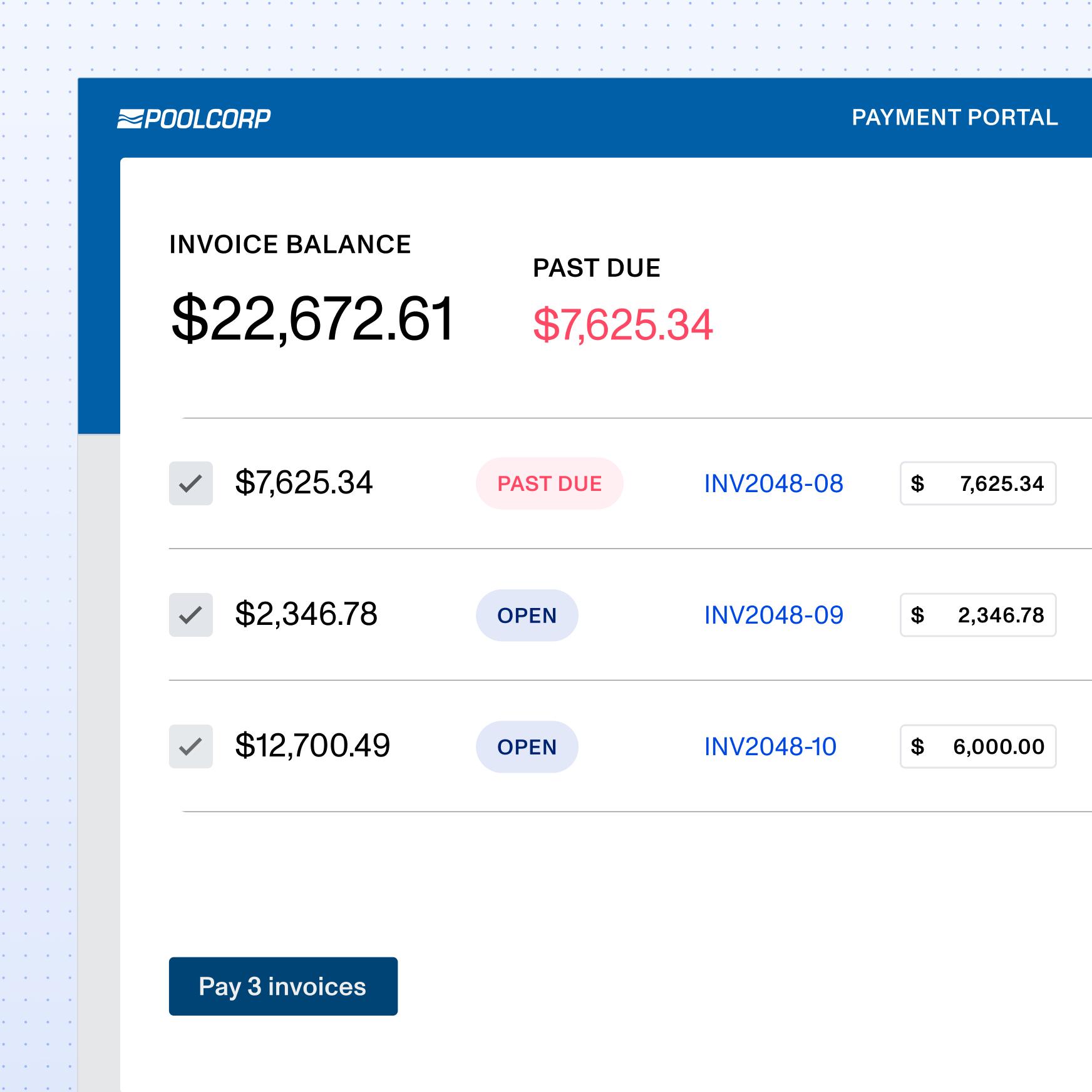Edit the 2,346.78 payment amount field

pos(978,615)
